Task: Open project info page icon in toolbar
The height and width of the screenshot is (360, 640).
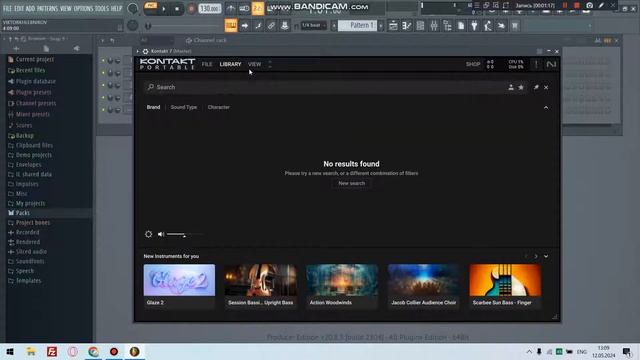Action: pos(461,26)
